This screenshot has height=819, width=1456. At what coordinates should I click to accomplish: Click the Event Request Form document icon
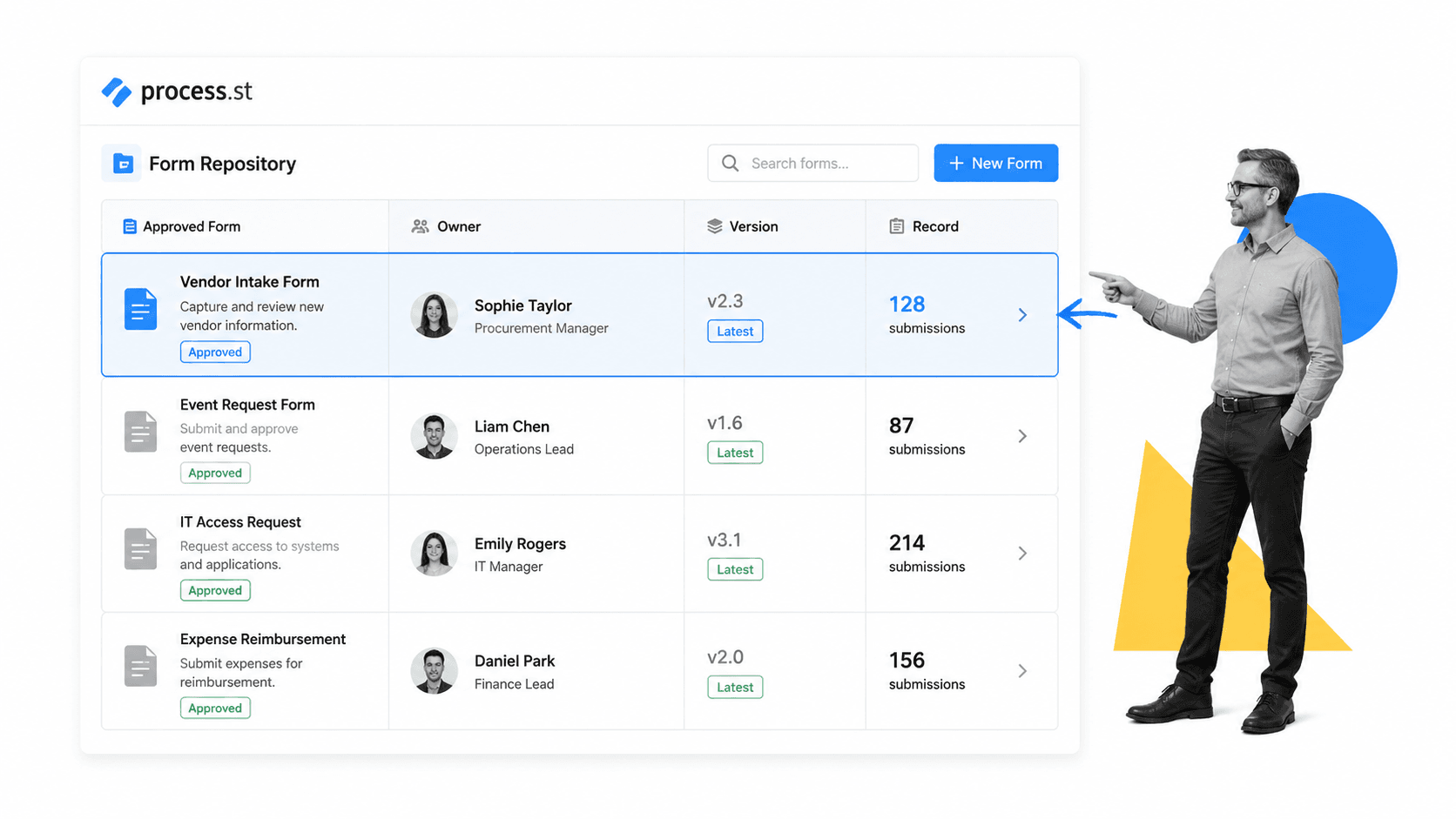(140, 432)
